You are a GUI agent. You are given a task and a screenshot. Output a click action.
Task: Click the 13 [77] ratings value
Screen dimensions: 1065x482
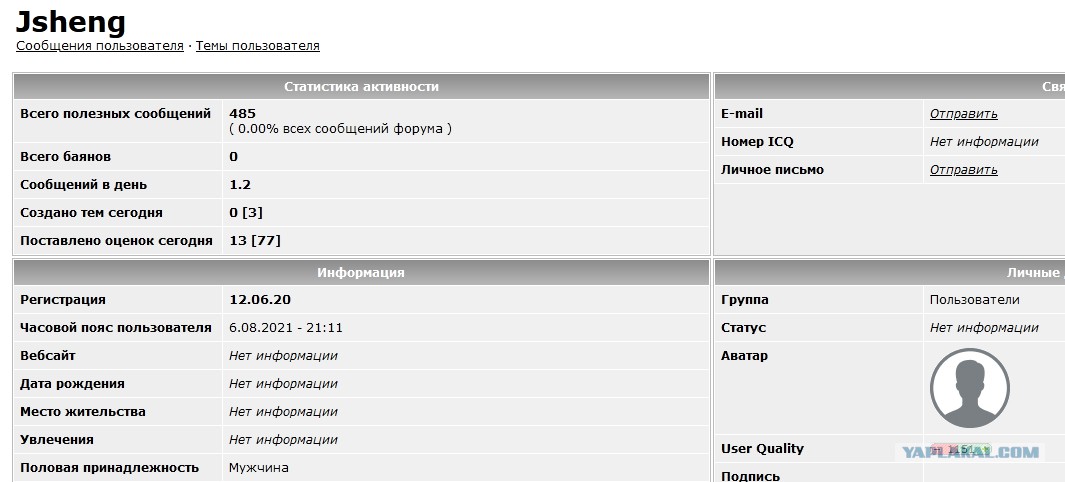255,241
